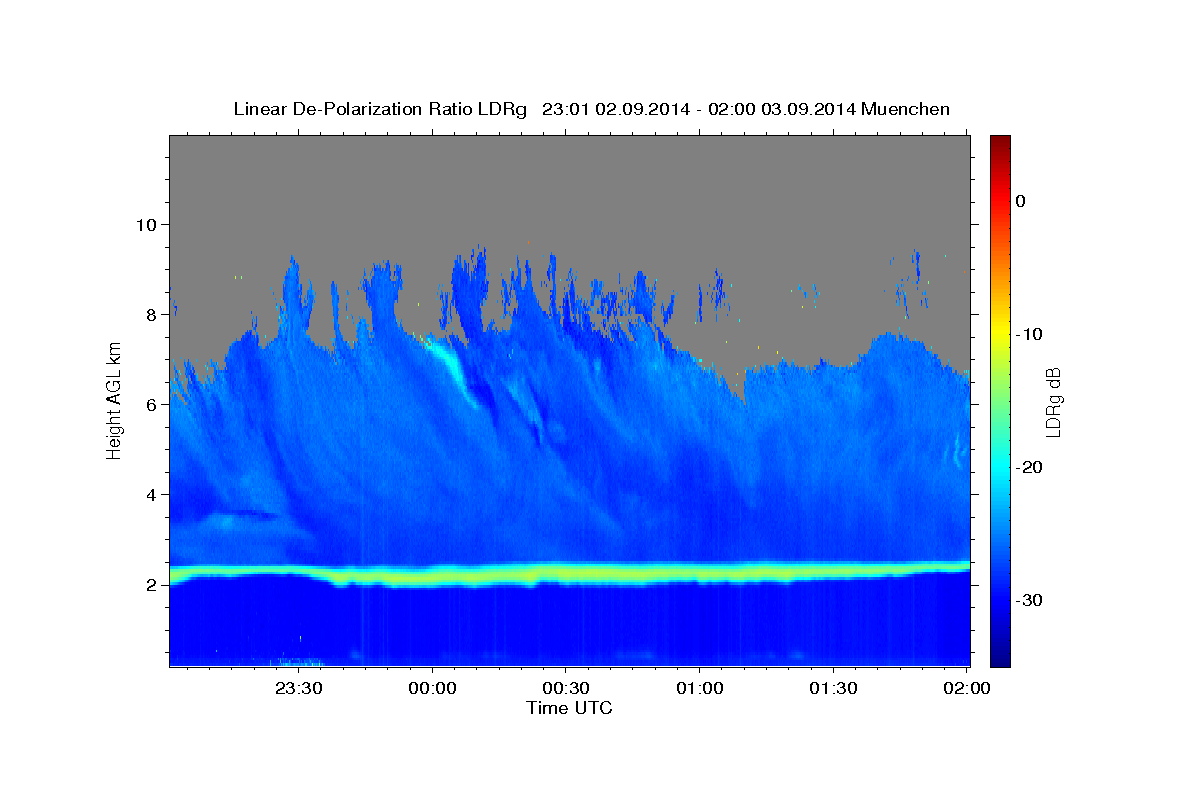This screenshot has height=800, width=1200.
Task: Click the colorbar value 0 label
Action: (1021, 201)
